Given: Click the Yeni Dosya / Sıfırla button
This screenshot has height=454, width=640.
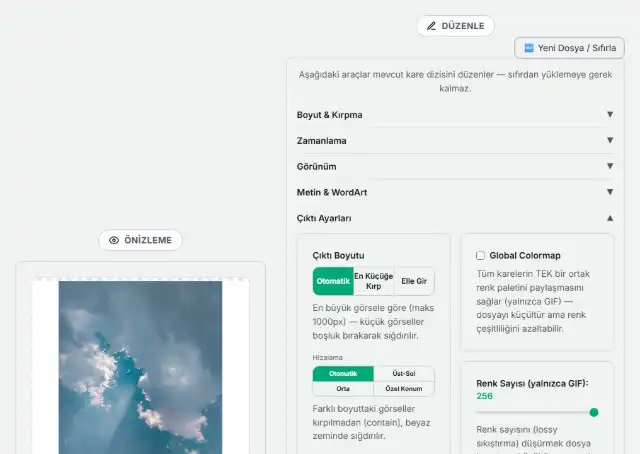Looking at the screenshot, I should tap(569, 48).
